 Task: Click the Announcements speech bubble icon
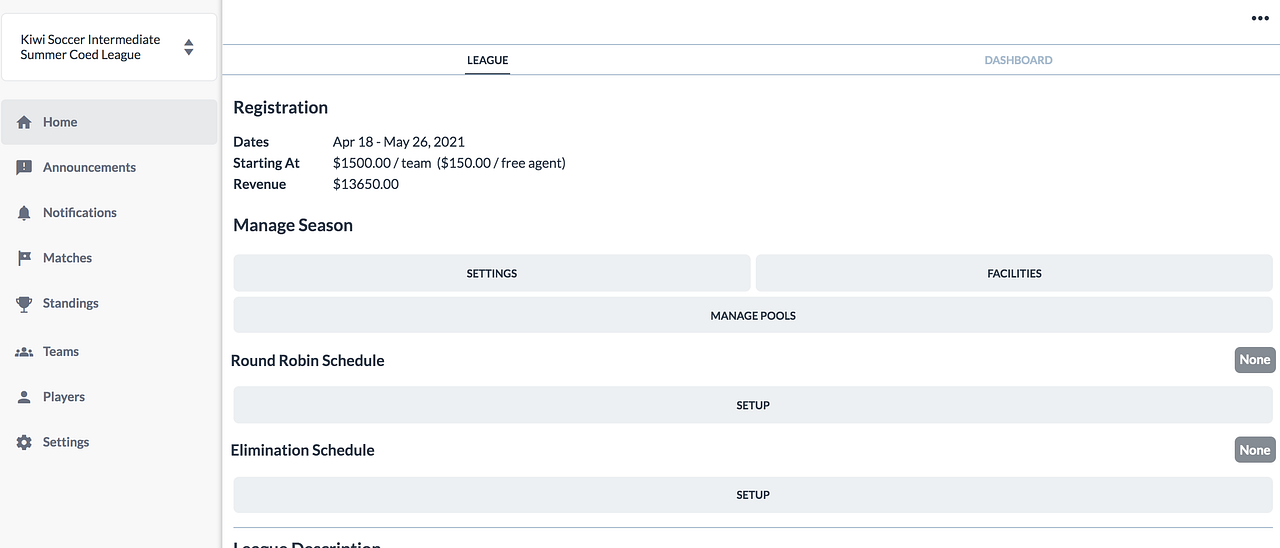pyautogui.click(x=25, y=168)
